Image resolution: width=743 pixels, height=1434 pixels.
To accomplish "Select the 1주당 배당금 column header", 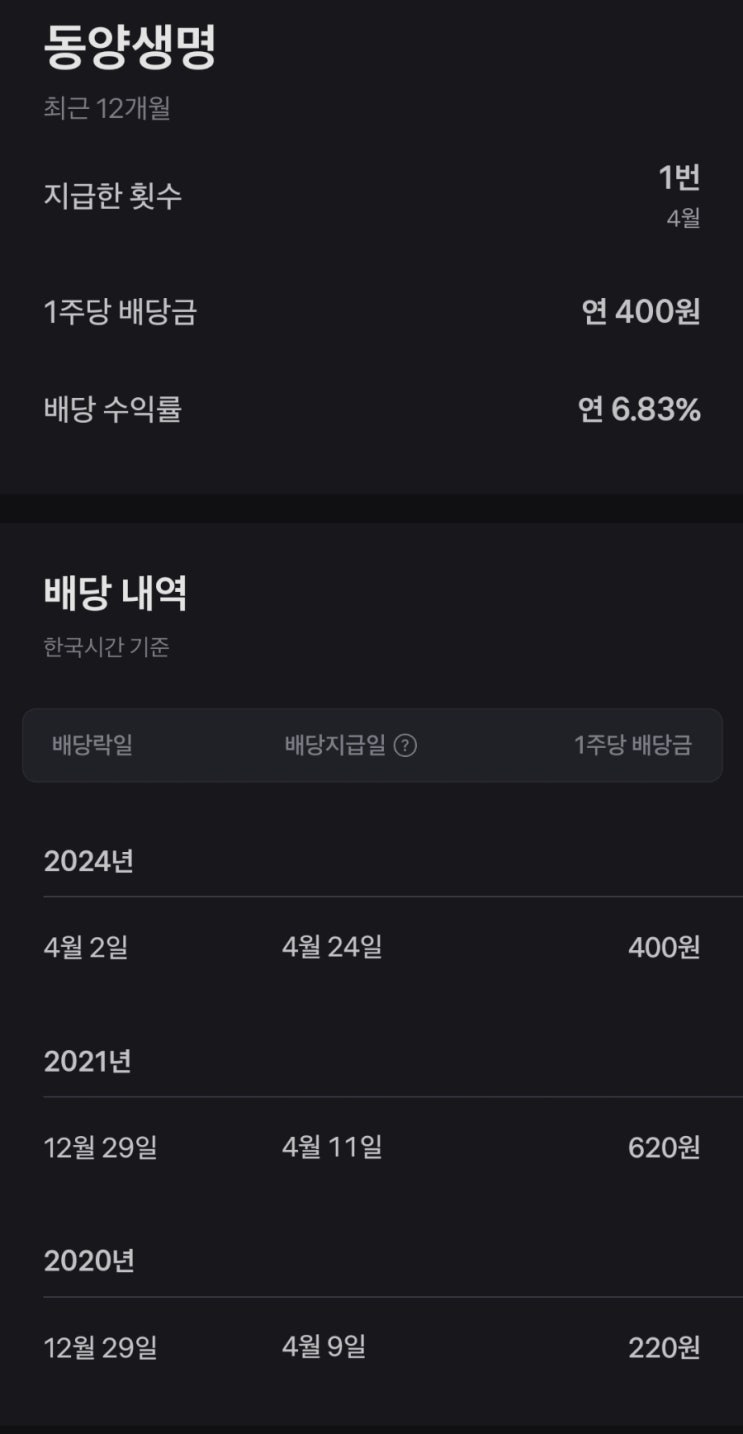I will (x=632, y=746).
